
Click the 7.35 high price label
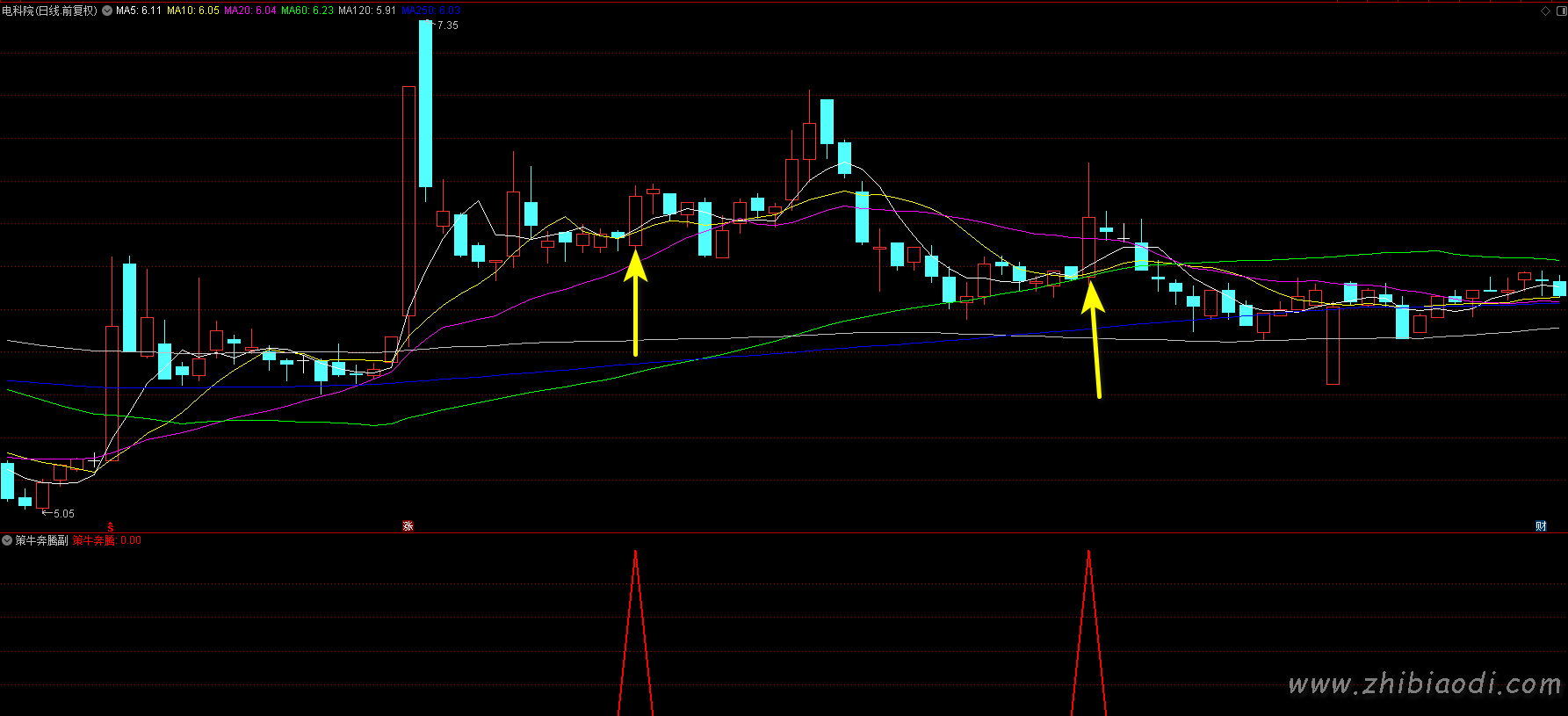coord(447,25)
